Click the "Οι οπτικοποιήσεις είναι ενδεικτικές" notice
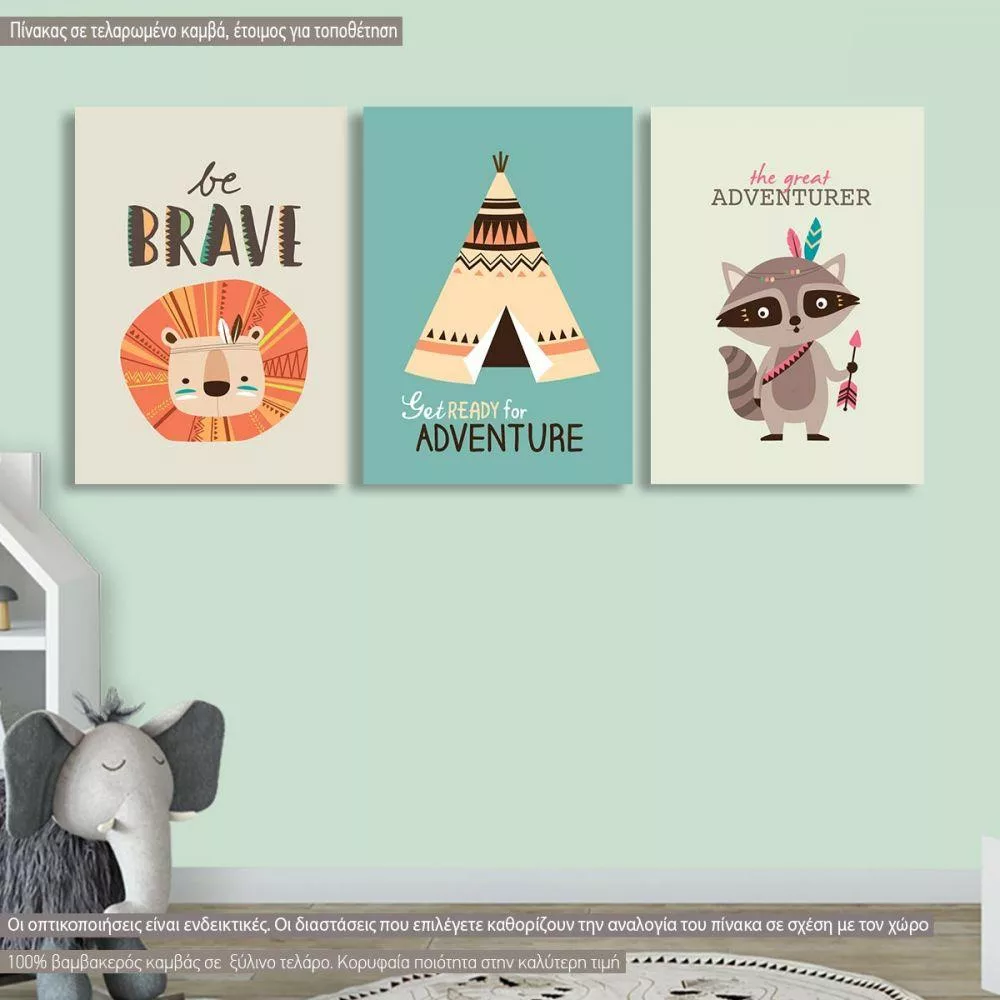 [x=468, y=925]
